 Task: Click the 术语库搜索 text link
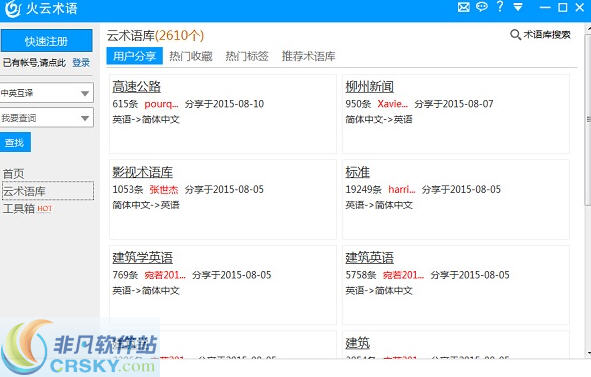coord(547,35)
